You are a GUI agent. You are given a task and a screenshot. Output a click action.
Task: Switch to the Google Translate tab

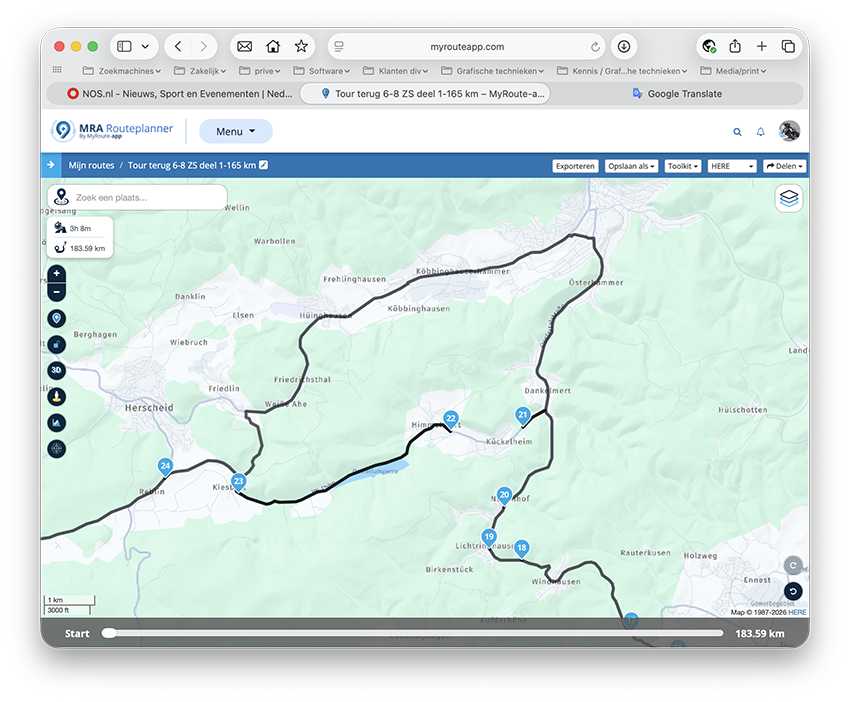pos(677,94)
